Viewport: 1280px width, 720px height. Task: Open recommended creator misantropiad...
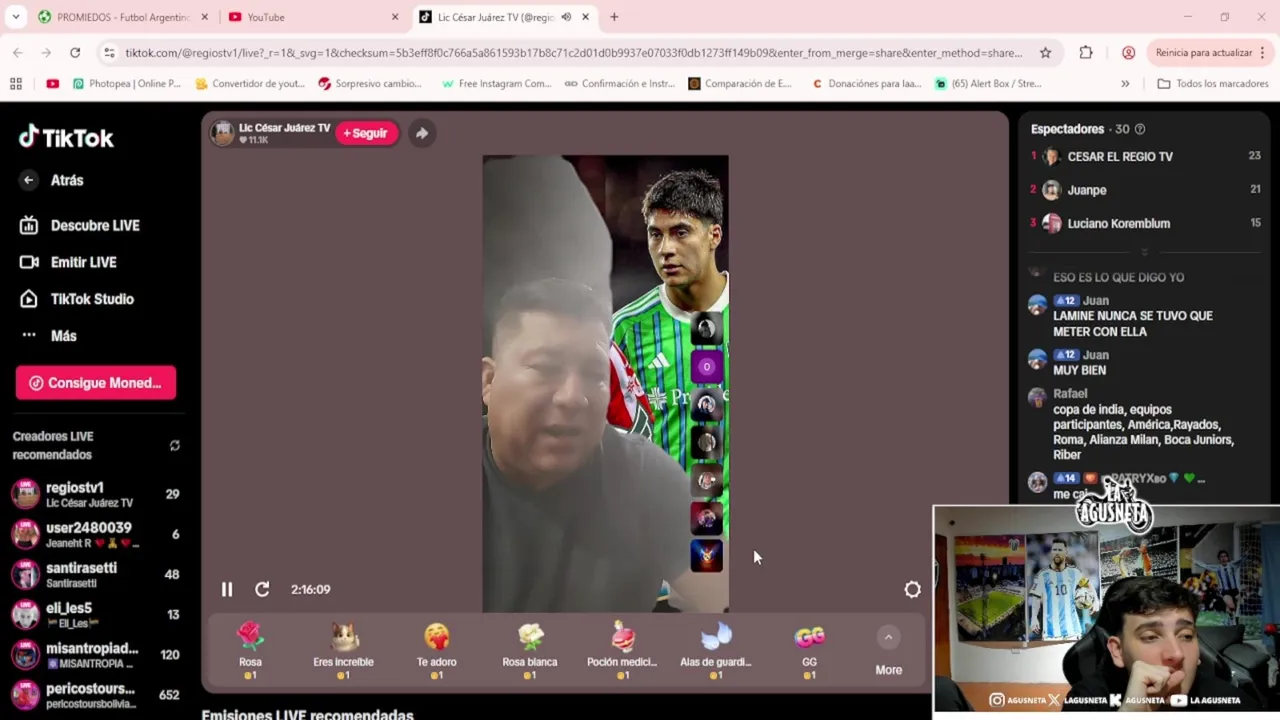click(x=95, y=654)
